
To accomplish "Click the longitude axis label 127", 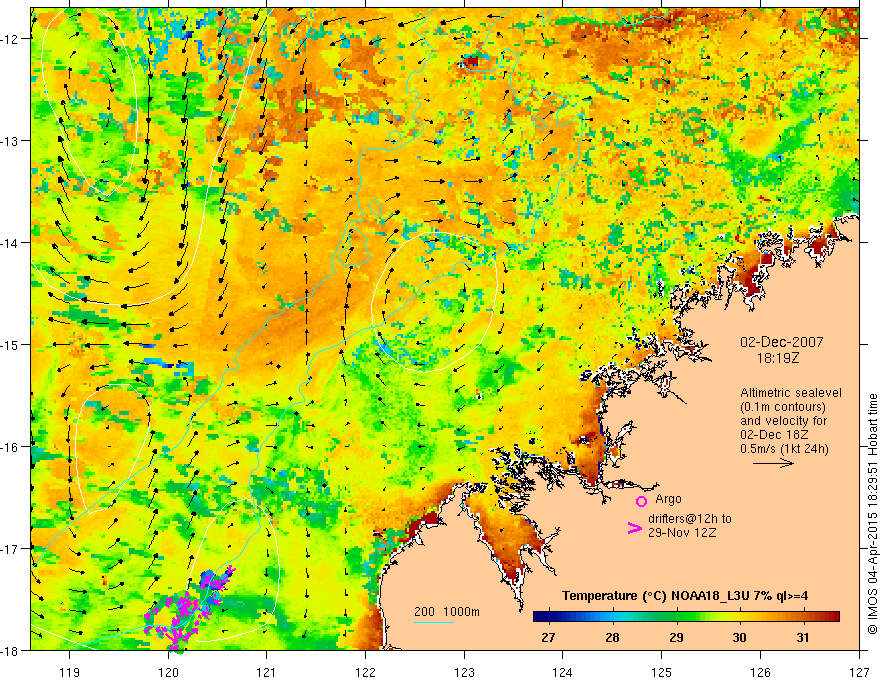I will click(x=859, y=672).
